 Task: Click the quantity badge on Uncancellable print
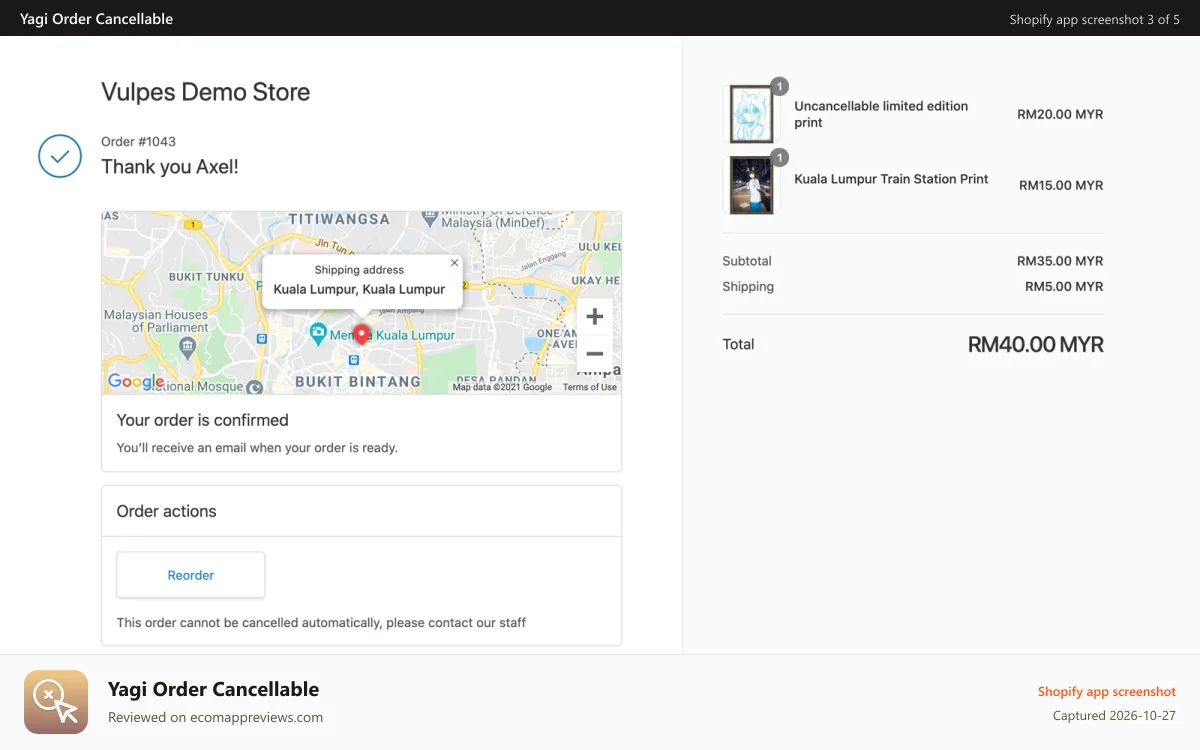click(x=780, y=86)
